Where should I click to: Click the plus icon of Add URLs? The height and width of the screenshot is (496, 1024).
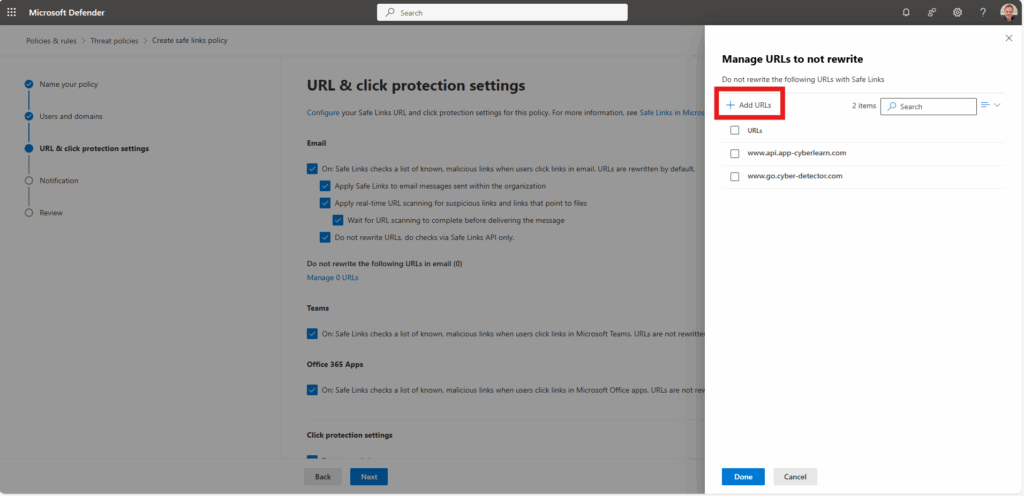coord(731,105)
